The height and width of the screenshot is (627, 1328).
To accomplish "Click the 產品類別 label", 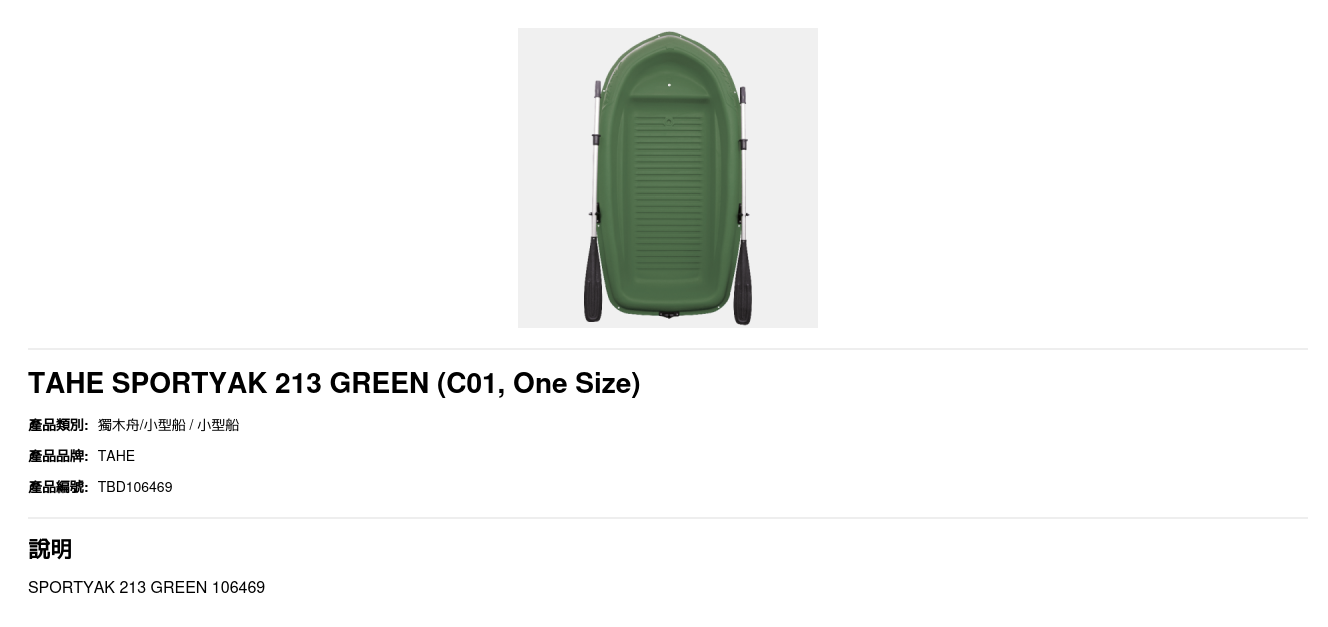I will click(x=58, y=425).
